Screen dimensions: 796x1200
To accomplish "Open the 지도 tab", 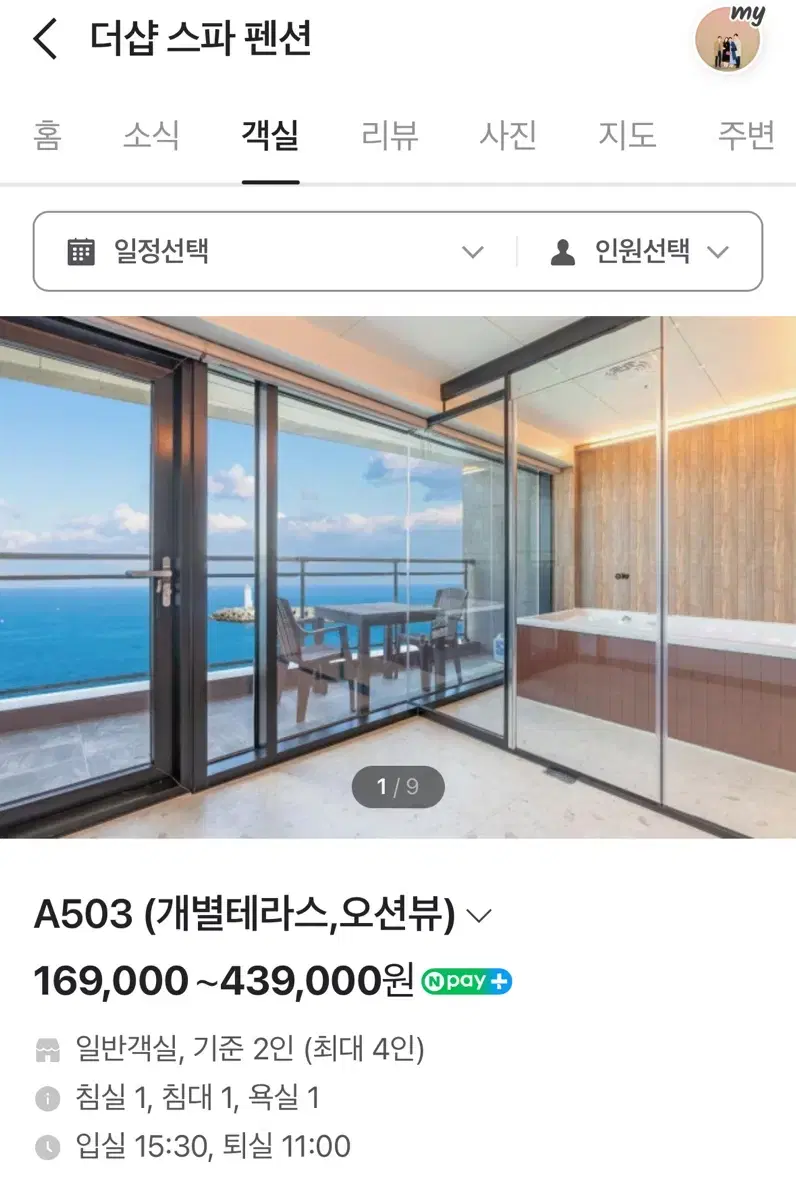I will click(x=627, y=135).
